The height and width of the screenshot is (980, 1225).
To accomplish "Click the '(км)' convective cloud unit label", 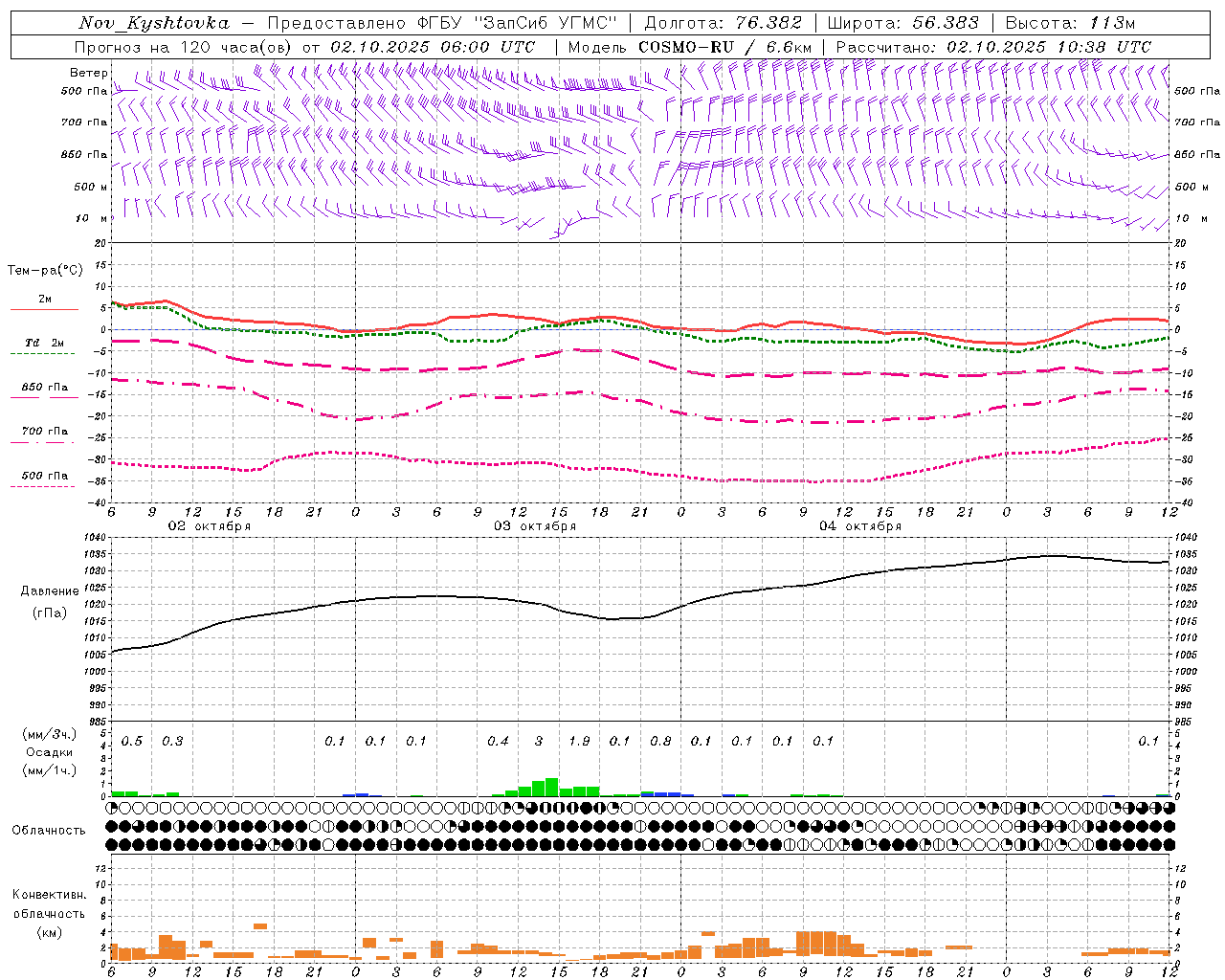I will [49, 931].
